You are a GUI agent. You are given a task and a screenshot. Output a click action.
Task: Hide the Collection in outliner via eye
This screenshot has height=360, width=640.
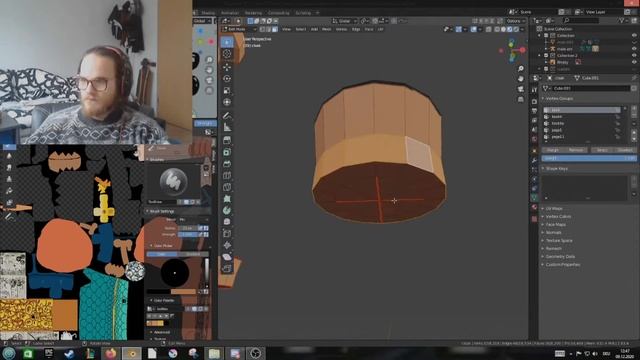634,36
